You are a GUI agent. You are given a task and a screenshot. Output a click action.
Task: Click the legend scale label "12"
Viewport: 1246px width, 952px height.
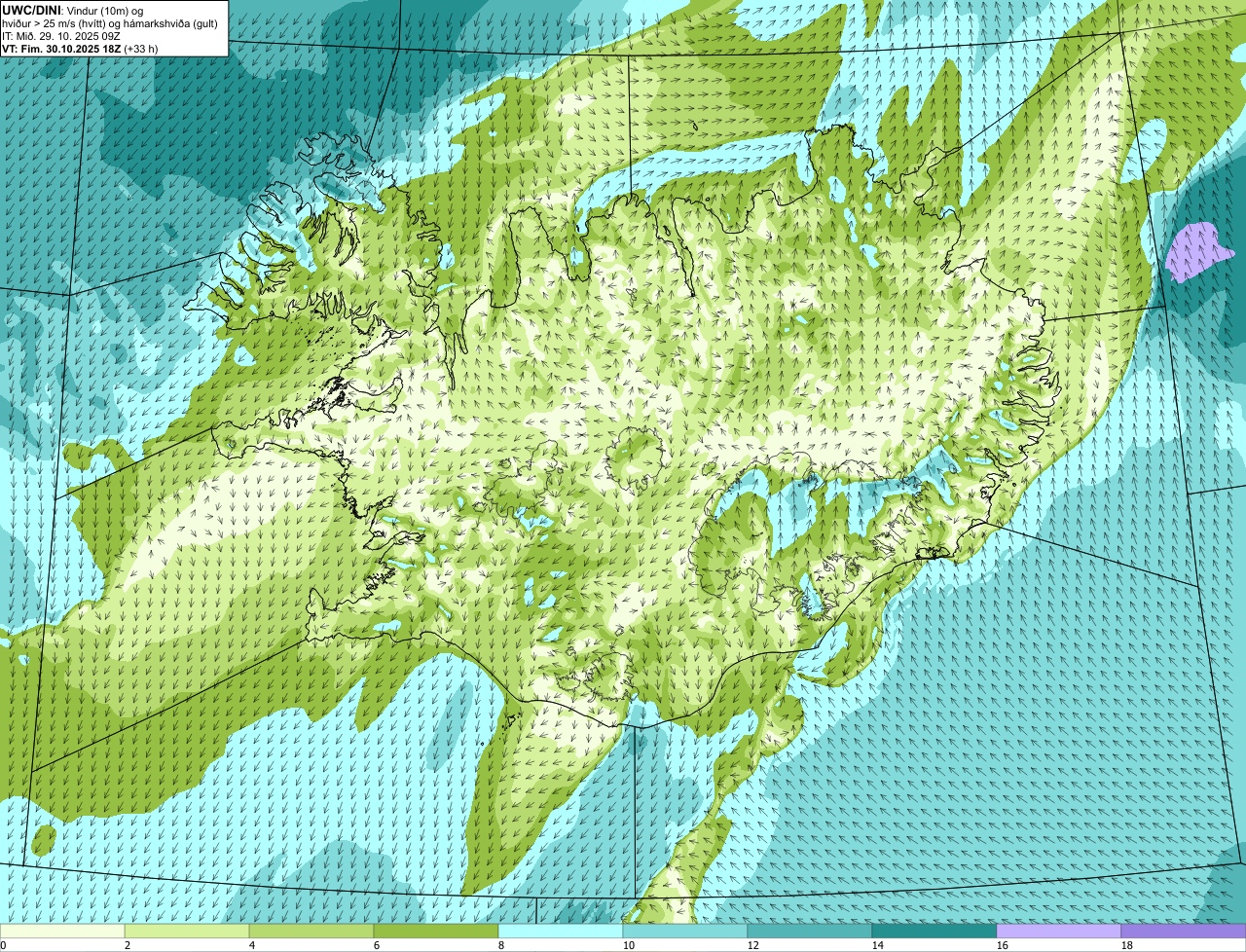(x=753, y=945)
